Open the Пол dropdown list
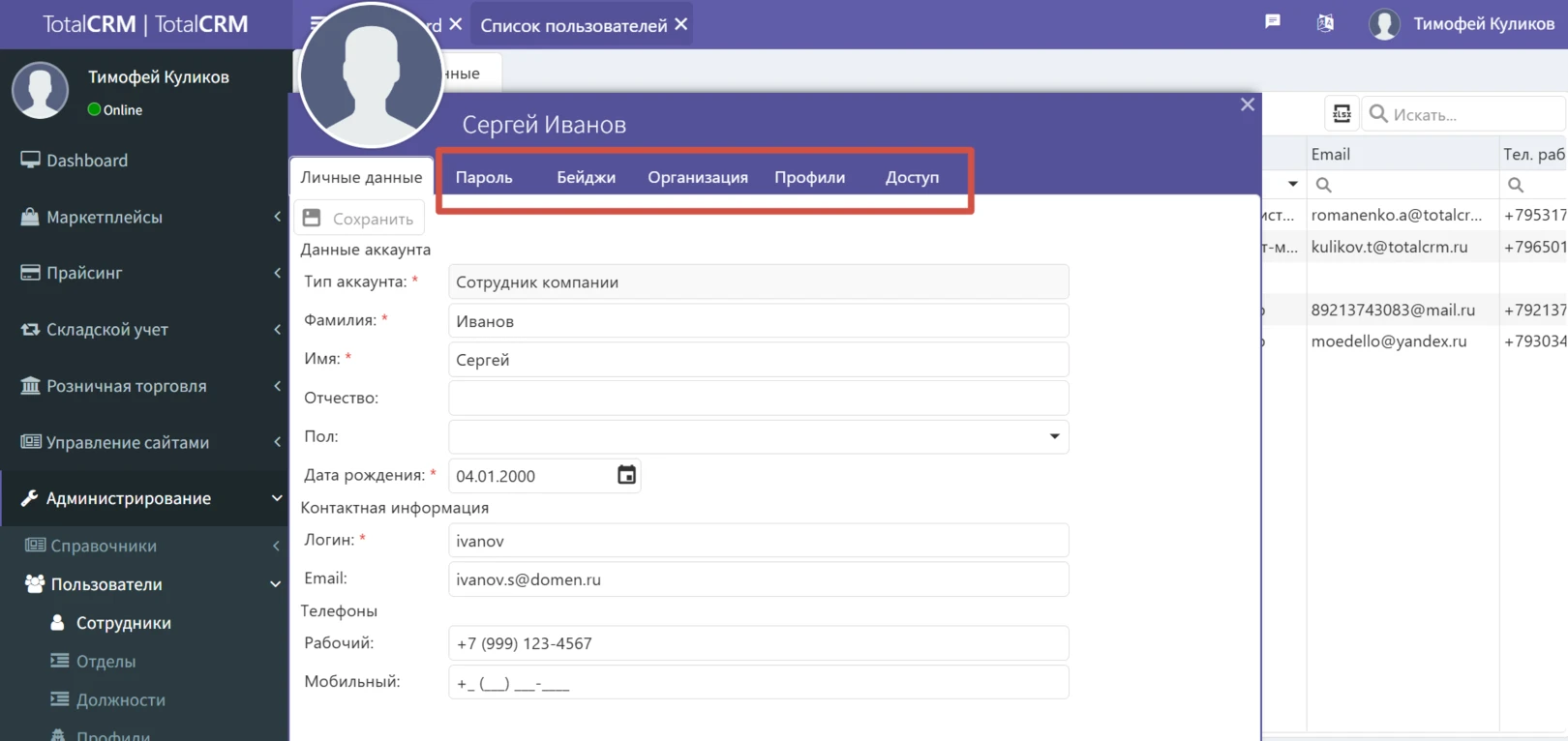Viewport: 1568px width, 741px height. [1054, 436]
